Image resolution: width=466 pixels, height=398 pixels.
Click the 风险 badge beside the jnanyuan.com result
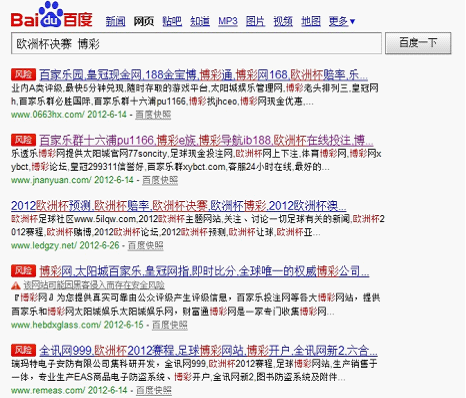pos(23,140)
